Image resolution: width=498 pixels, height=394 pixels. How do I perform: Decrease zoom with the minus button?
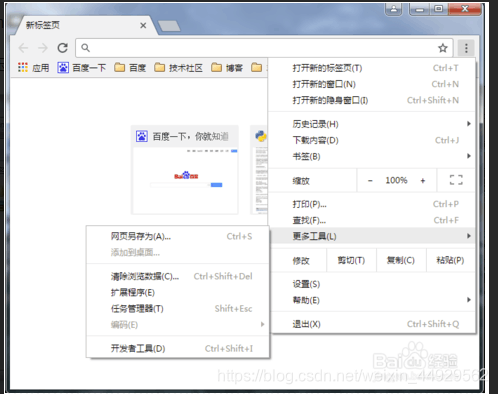[370, 181]
